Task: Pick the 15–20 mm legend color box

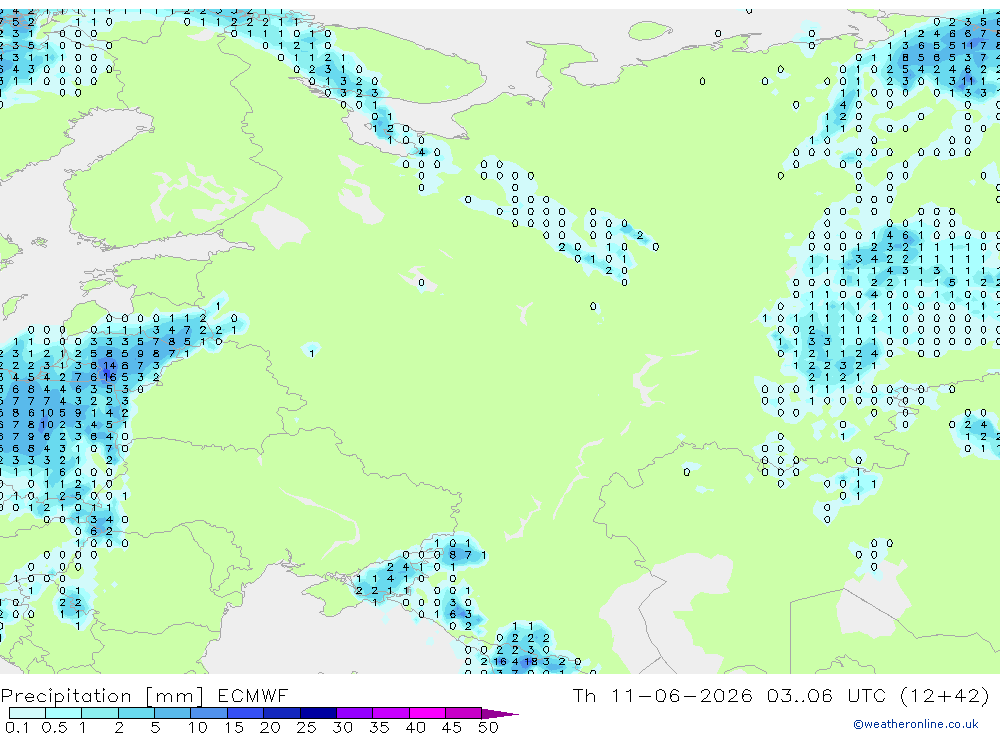Action: (246, 713)
